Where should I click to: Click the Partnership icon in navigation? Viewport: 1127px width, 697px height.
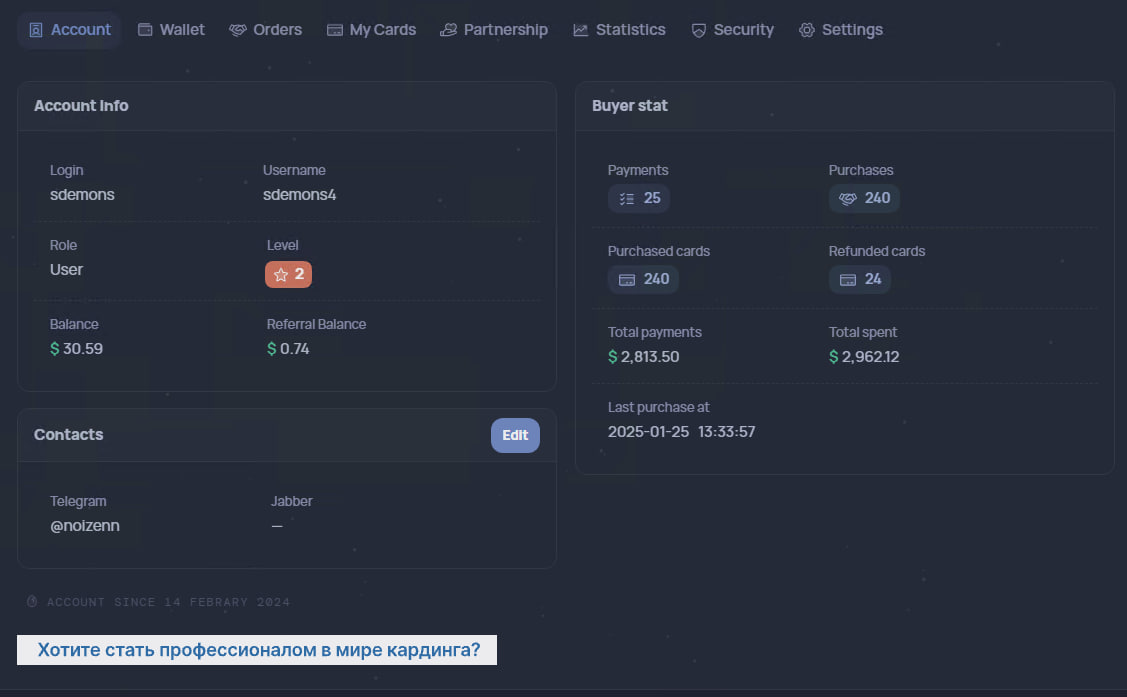pyautogui.click(x=449, y=30)
